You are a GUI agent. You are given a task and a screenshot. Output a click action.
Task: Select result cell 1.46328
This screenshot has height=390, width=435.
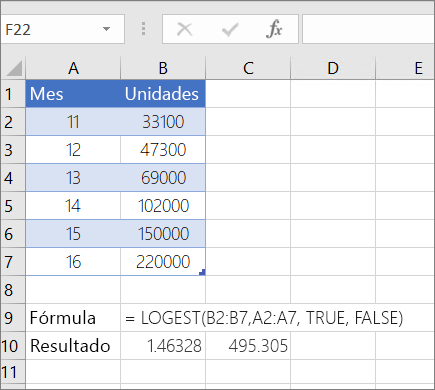click(163, 346)
